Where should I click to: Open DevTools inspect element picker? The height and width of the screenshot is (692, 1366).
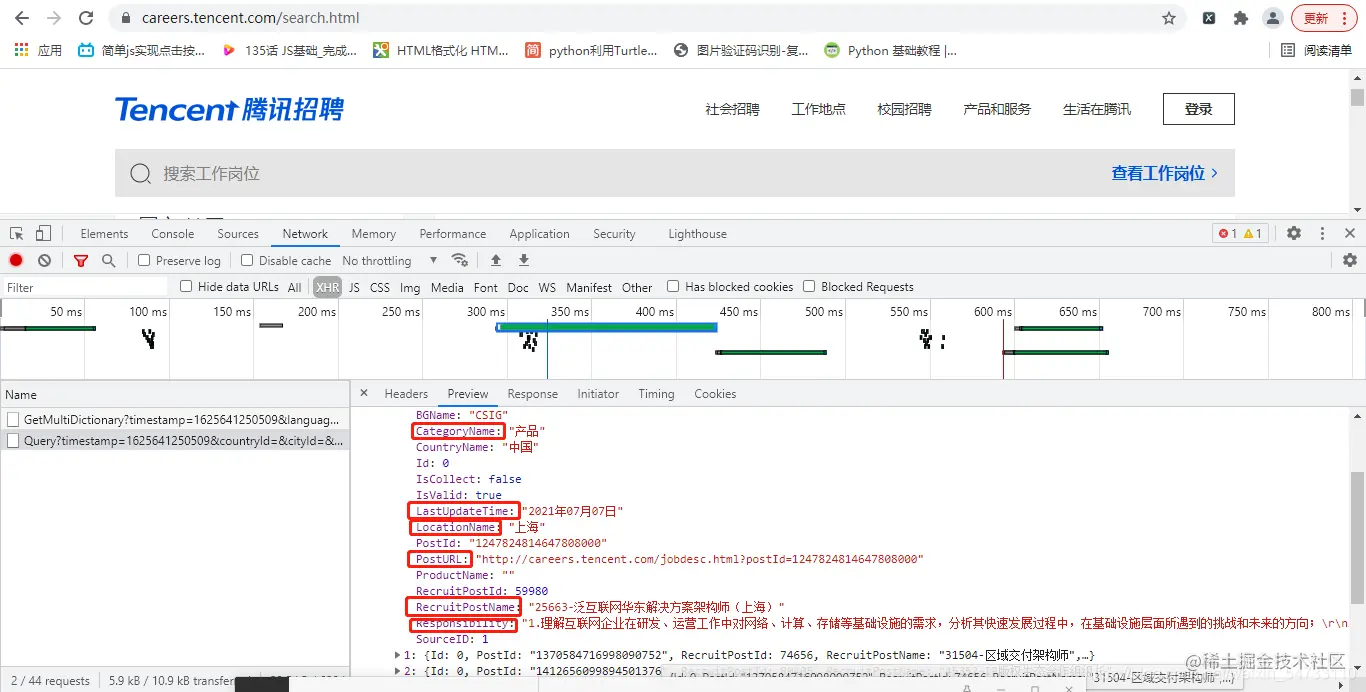[x=17, y=233]
